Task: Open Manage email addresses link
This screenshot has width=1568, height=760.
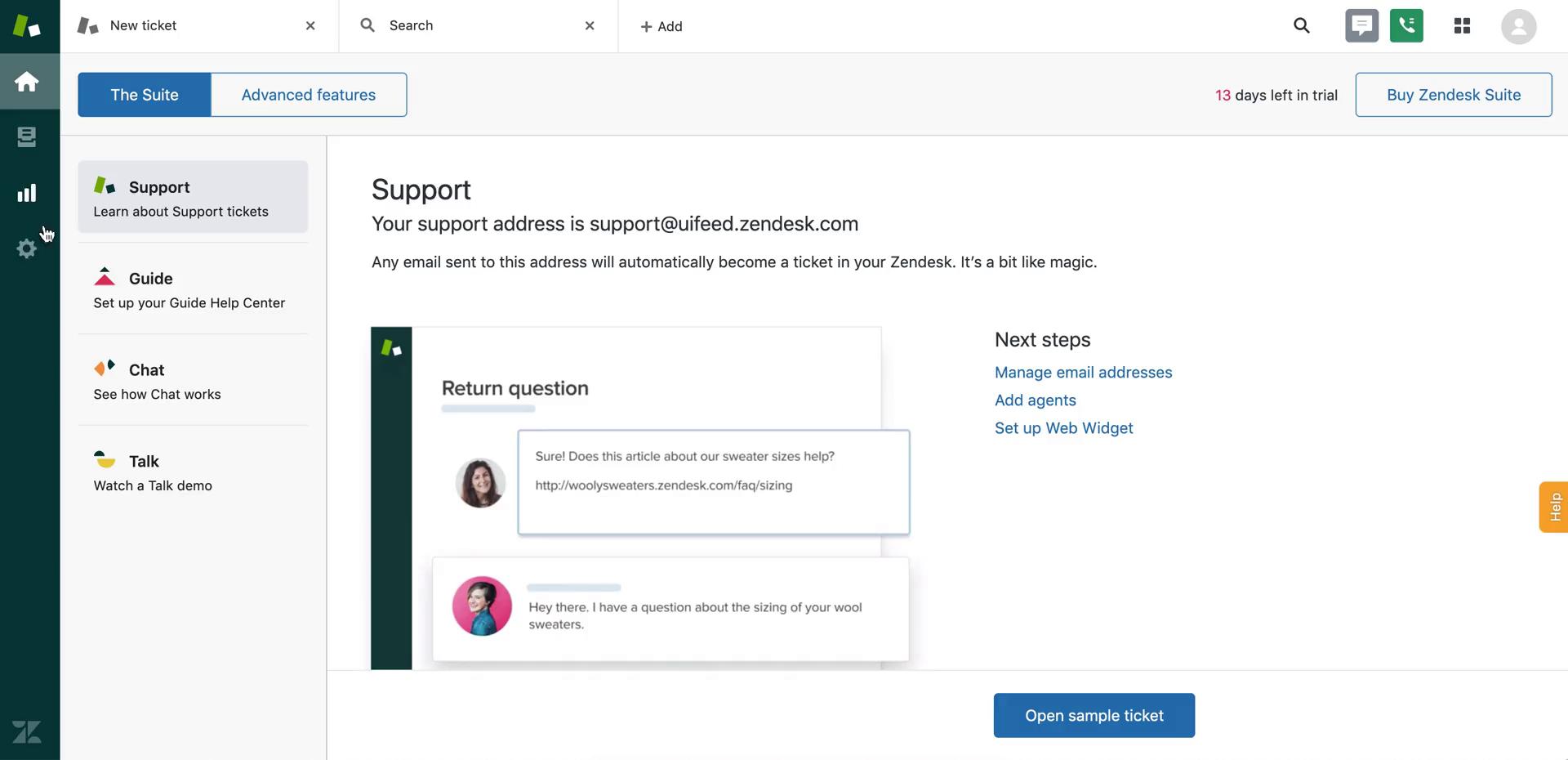Action: click(1083, 373)
